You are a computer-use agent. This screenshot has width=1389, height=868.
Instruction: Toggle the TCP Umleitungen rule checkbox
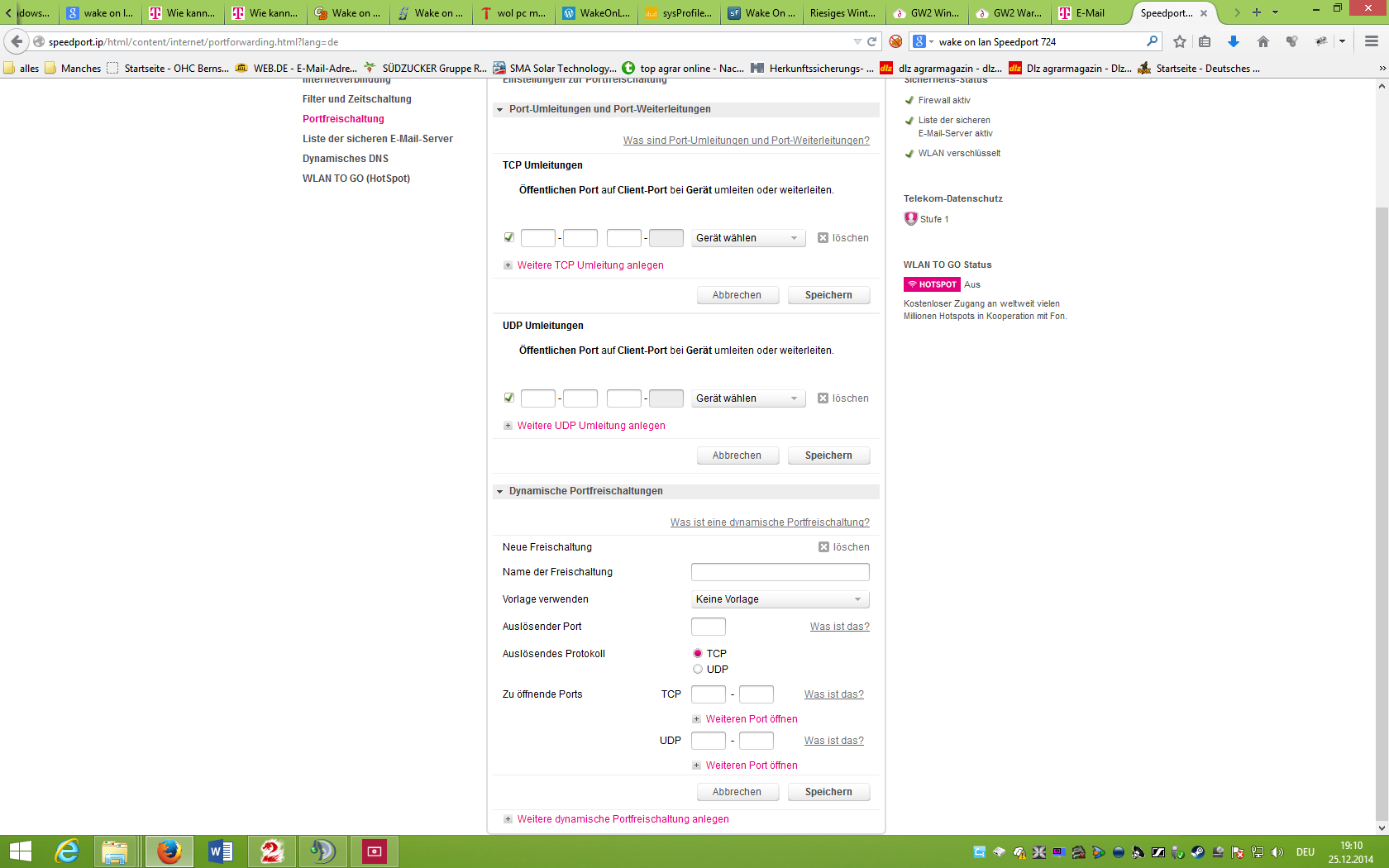tap(508, 237)
